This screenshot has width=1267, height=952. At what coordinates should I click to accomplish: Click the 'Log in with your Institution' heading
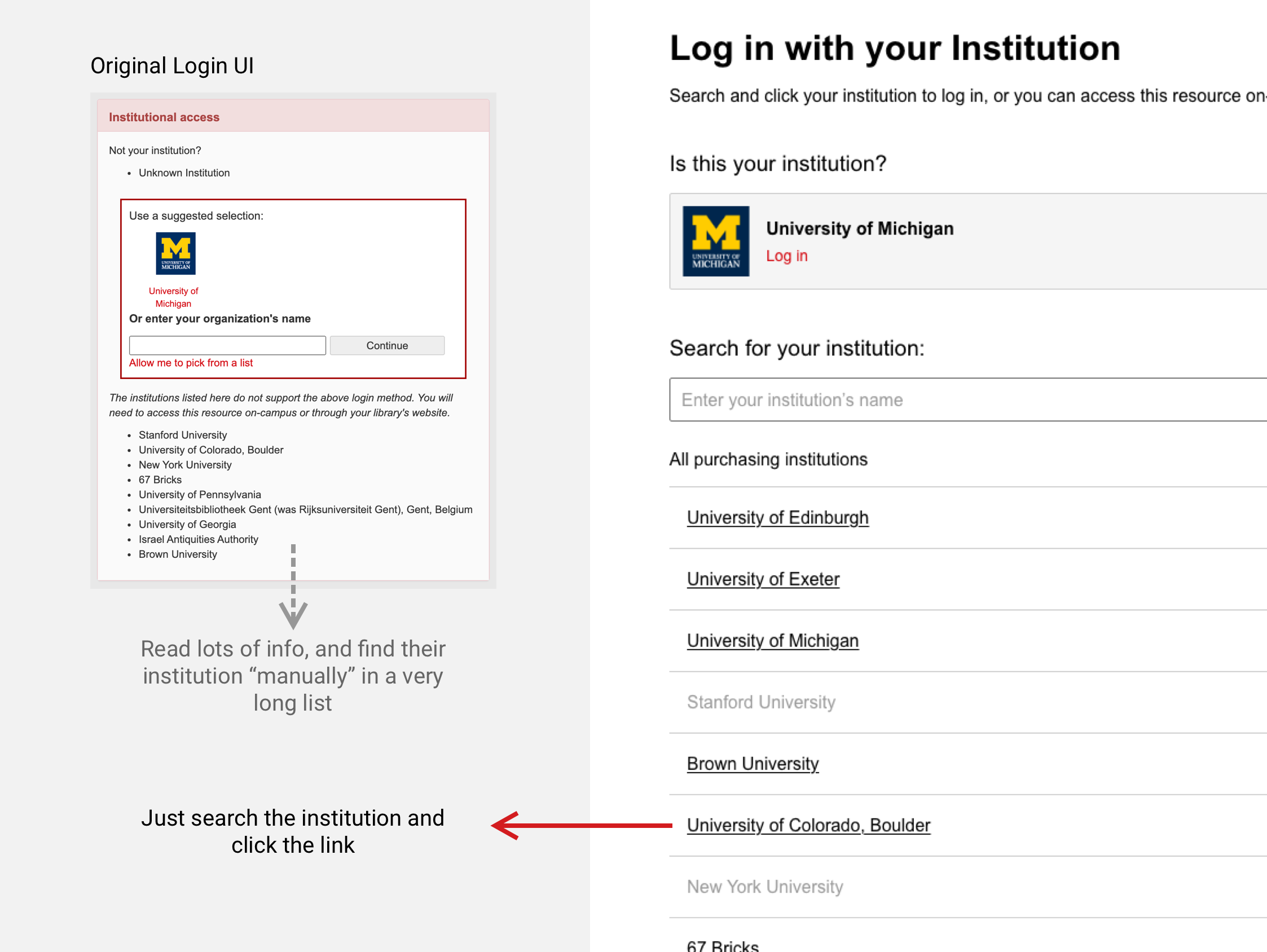895,48
